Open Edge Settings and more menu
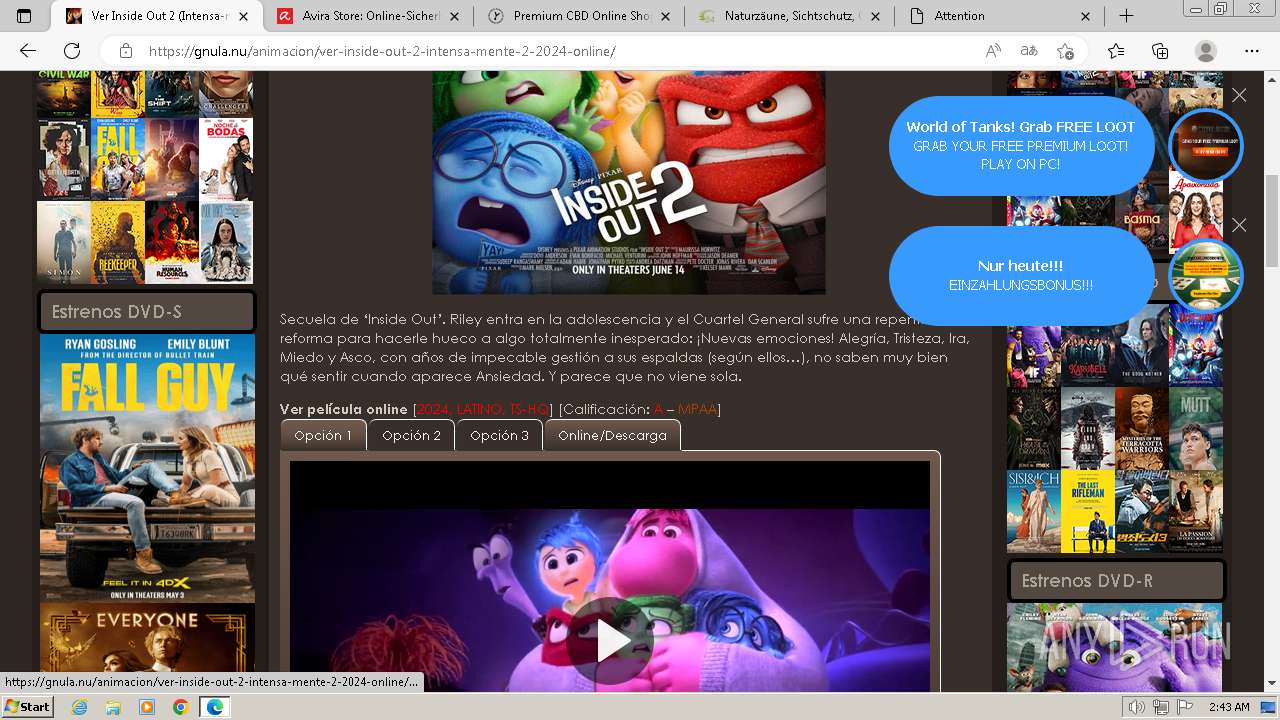Screen dimensions: 1280x720 [1251, 51]
